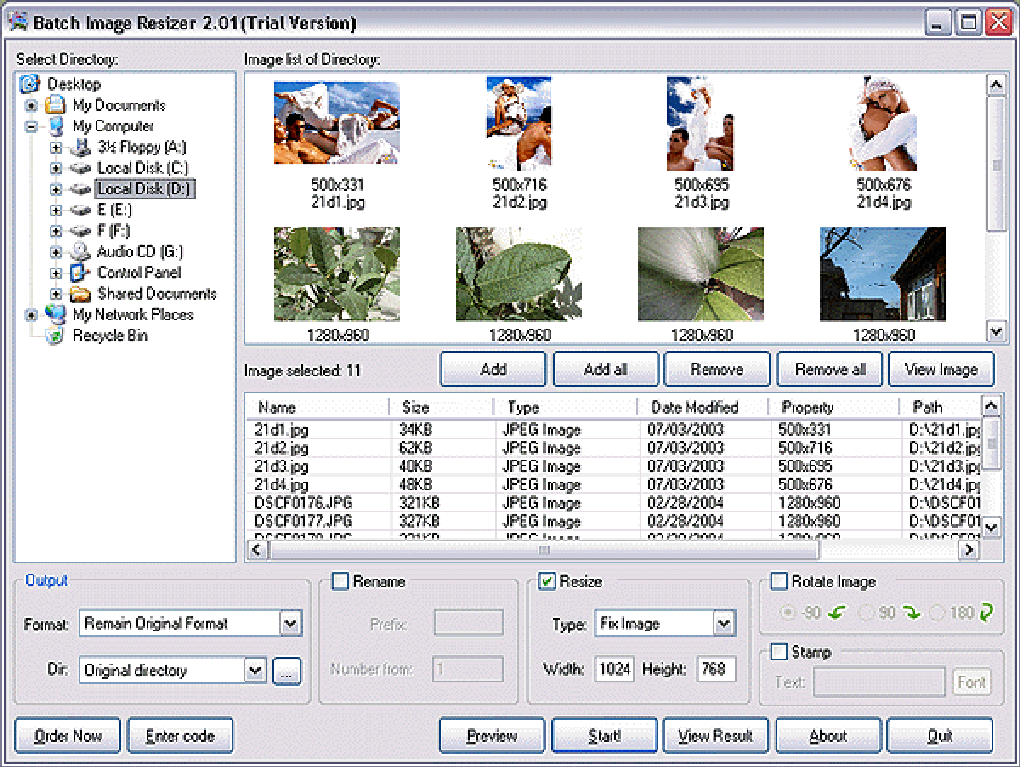Expand the Local Disk (D:) node
This screenshot has width=1020, height=767.
(x=56, y=189)
